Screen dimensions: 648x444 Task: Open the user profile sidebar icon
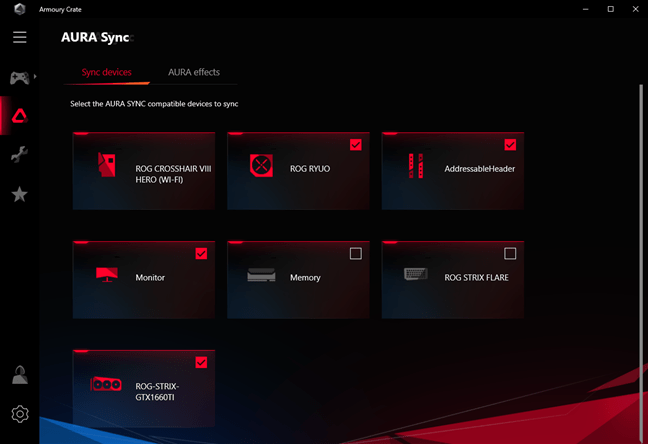click(x=19, y=375)
